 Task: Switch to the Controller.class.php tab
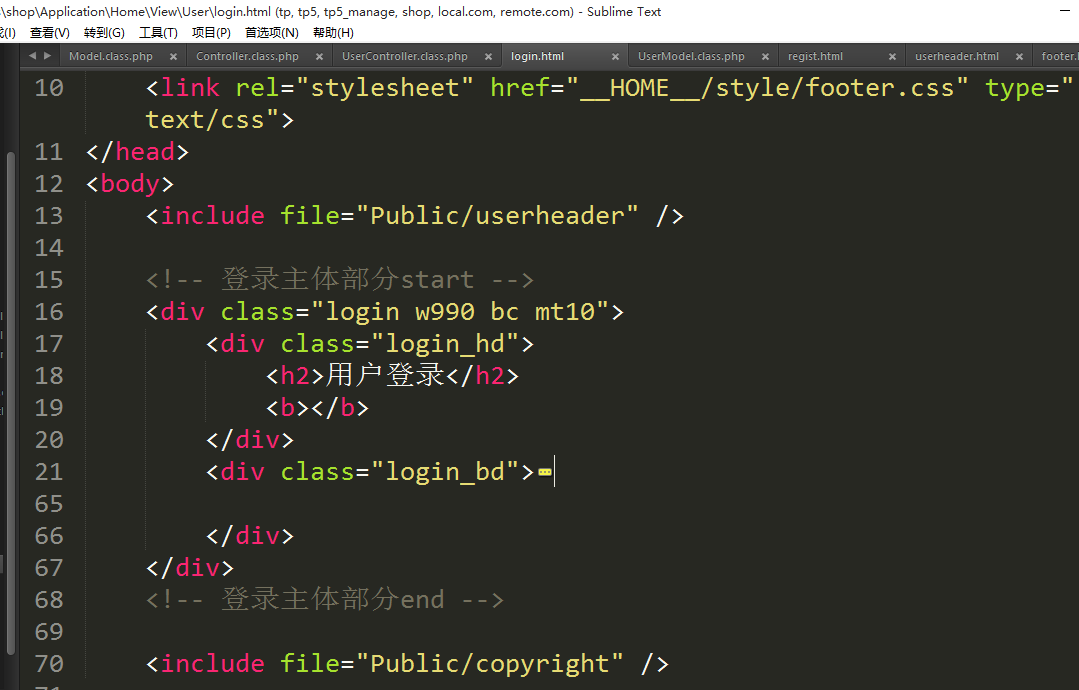(x=247, y=57)
